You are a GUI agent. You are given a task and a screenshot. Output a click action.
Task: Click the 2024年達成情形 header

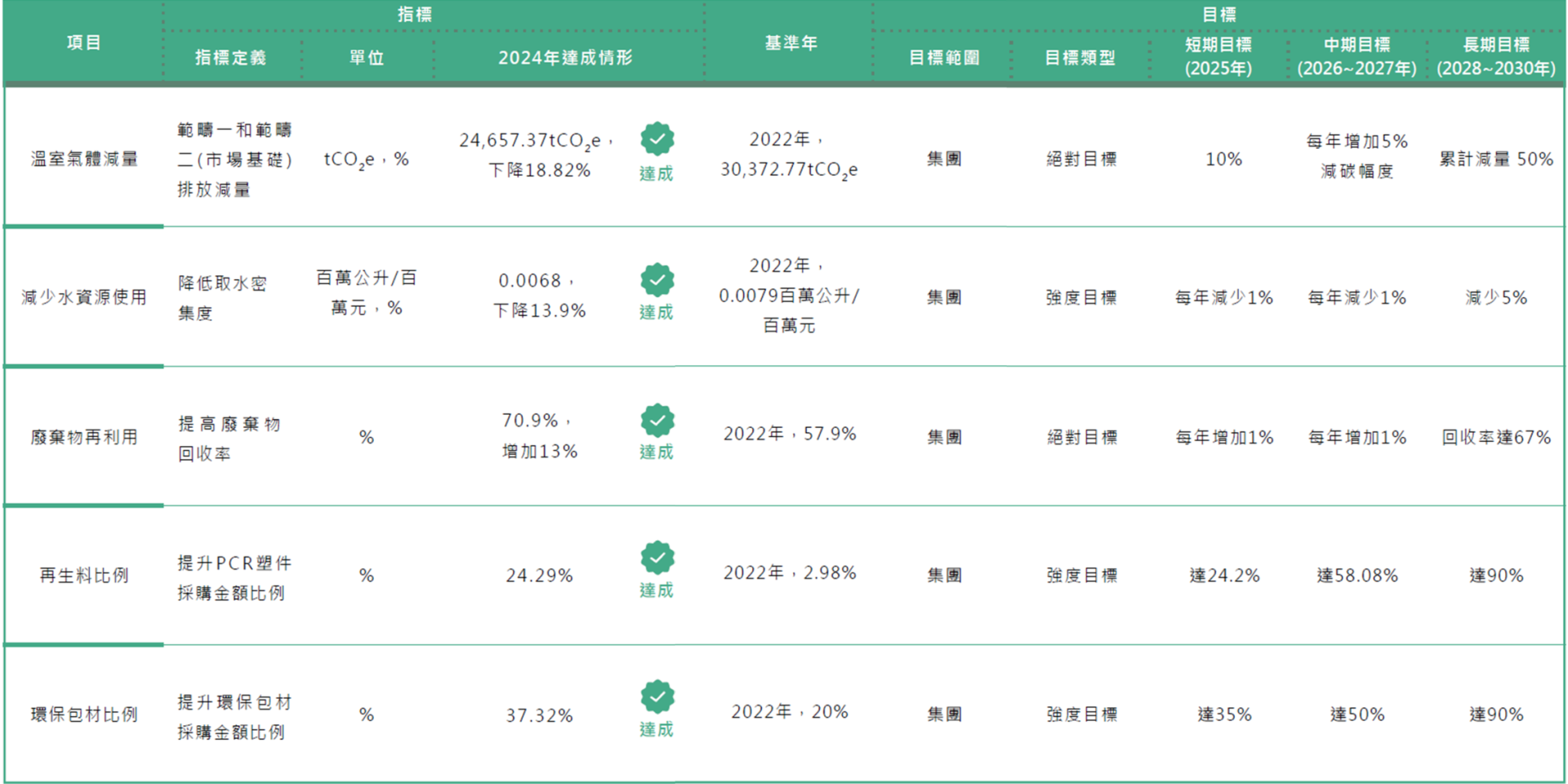pos(565,57)
